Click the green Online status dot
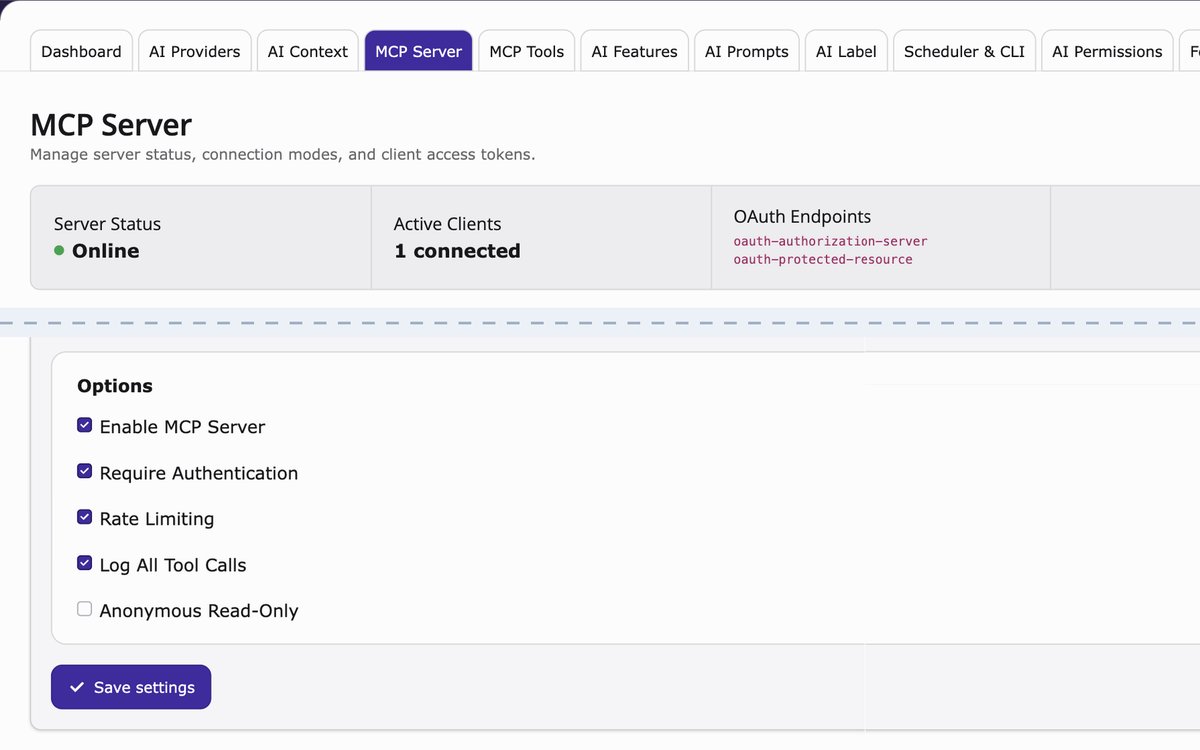This screenshot has width=1200, height=750. (x=59, y=251)
